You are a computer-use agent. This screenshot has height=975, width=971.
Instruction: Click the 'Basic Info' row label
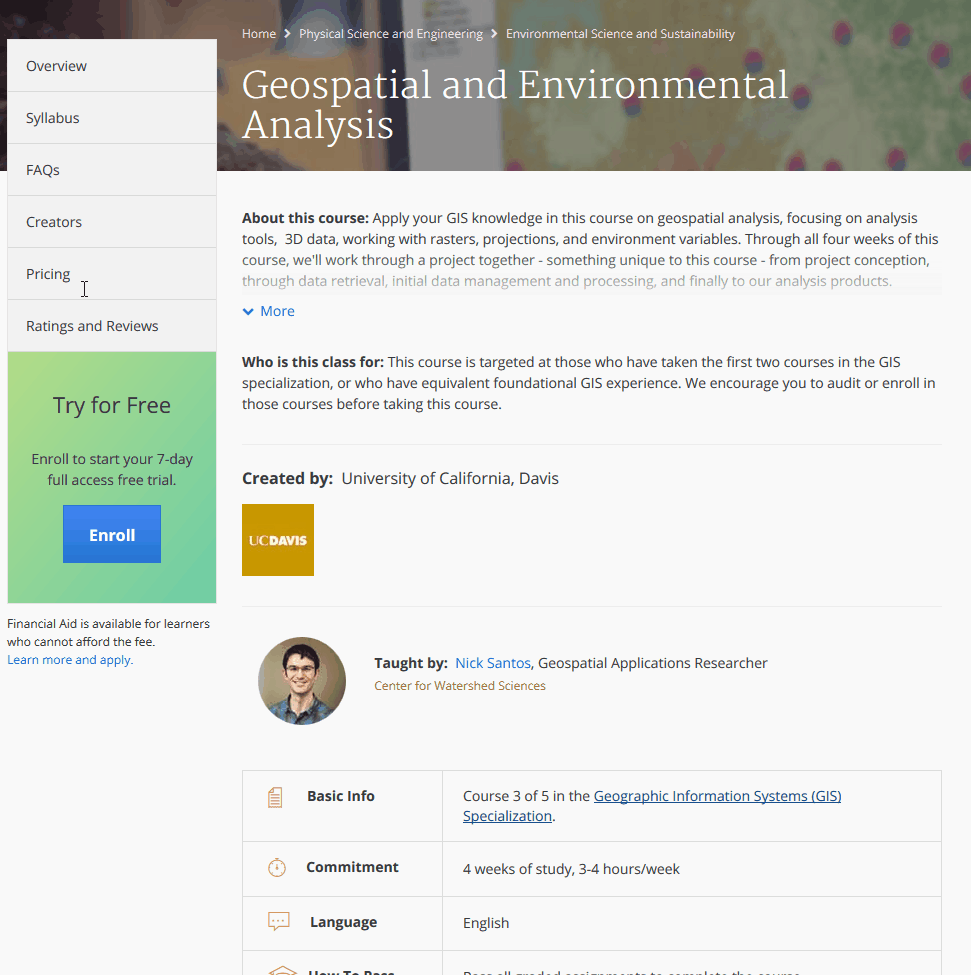click(341, 796)
